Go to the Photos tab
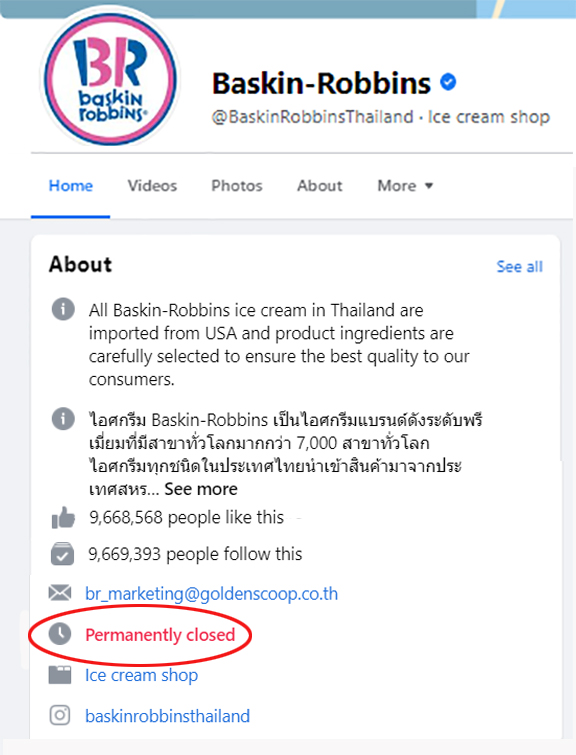 coord(237,186)
